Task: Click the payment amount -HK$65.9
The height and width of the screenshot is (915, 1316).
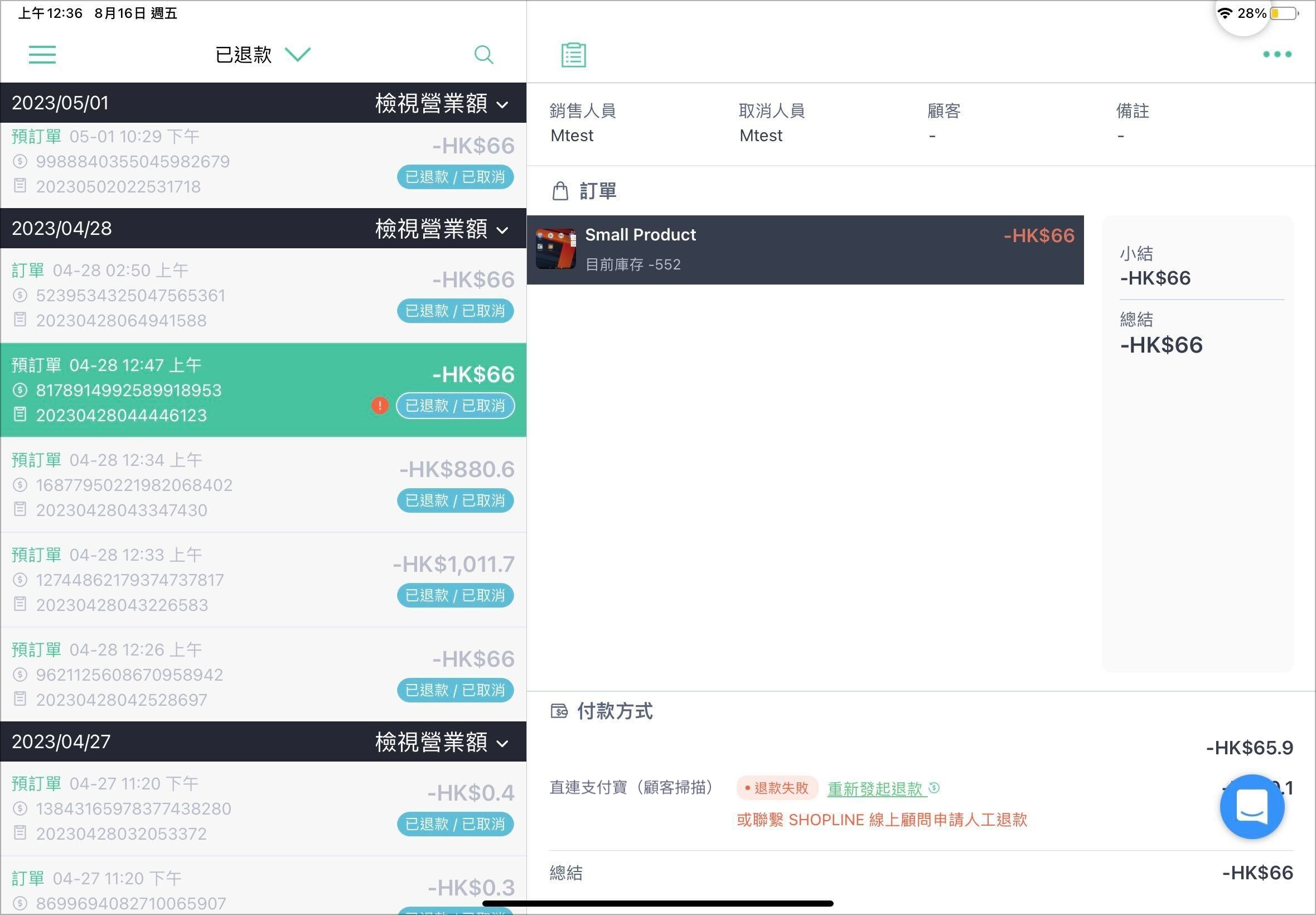Action: (1249, 748)
